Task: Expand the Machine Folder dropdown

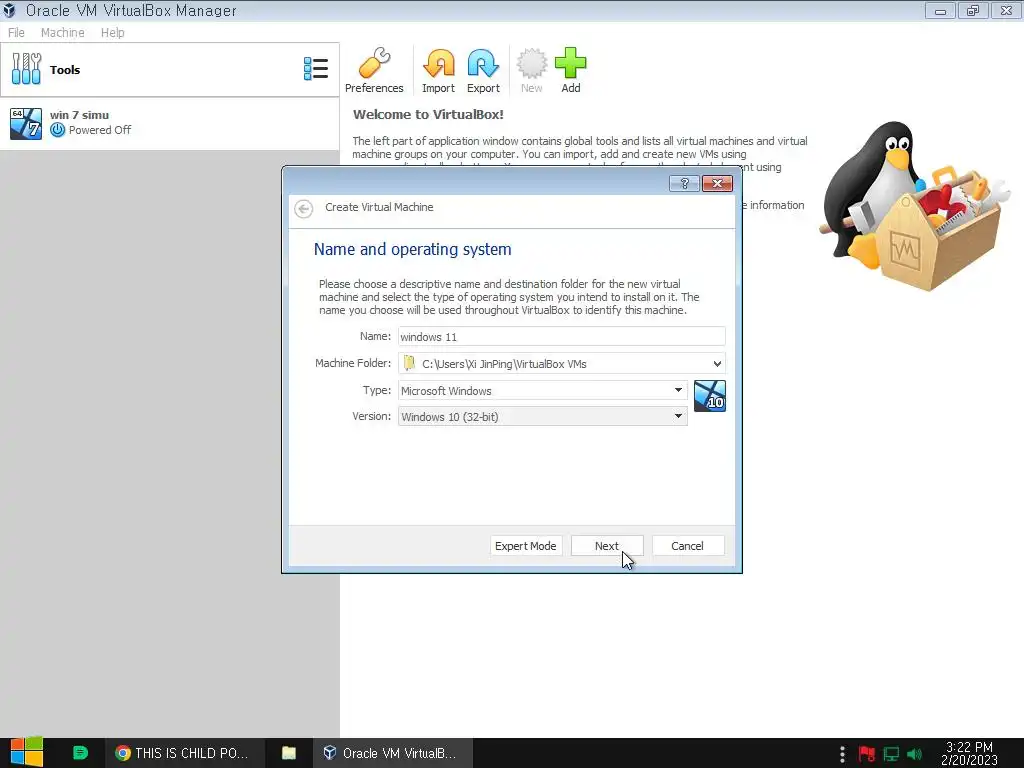Action: click(717, 364)
